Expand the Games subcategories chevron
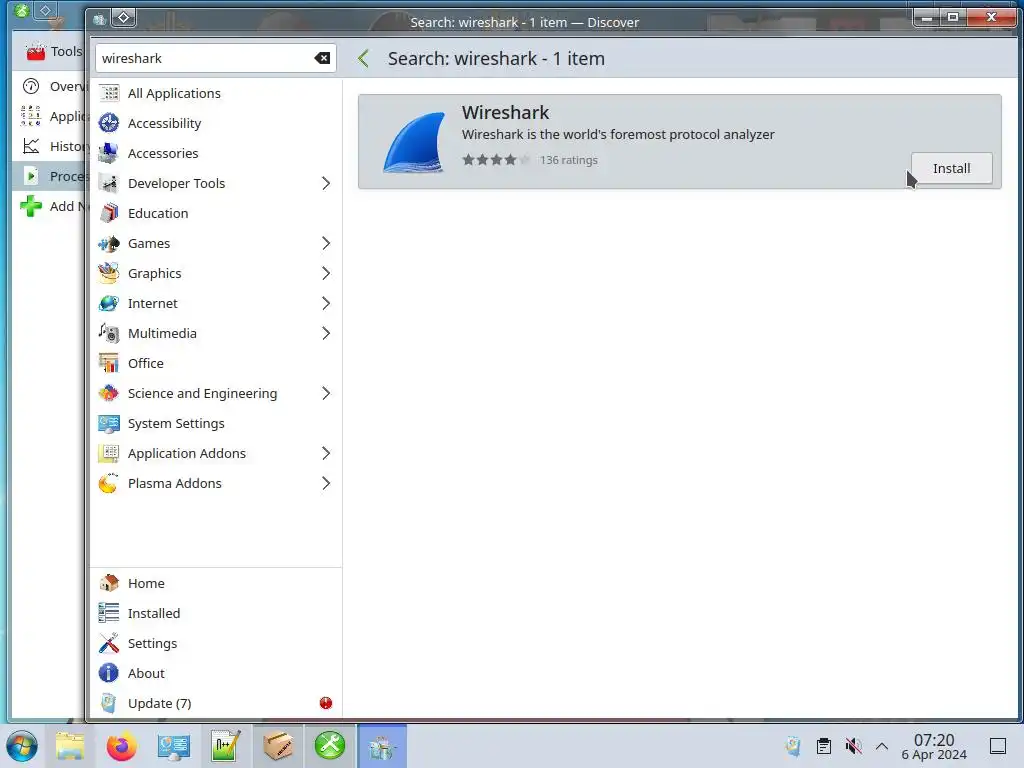This screenshot has width=1024, height=768. (x=326, y=244)
